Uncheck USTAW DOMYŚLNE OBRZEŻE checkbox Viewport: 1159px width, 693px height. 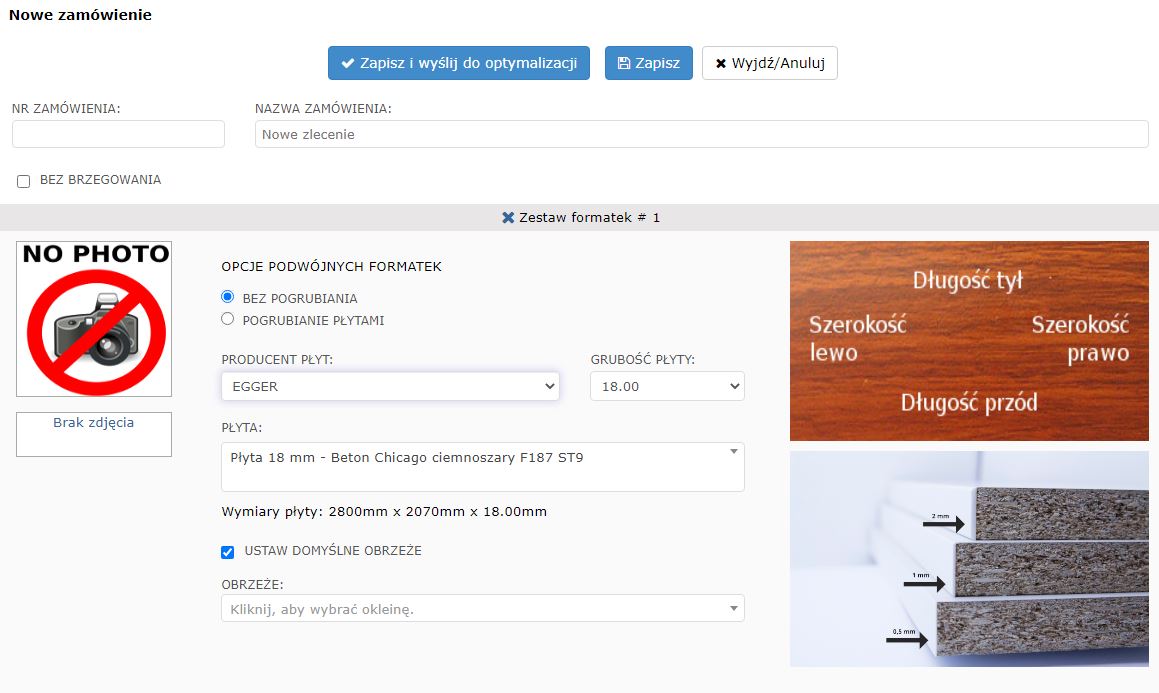click(x=228, y=552)
